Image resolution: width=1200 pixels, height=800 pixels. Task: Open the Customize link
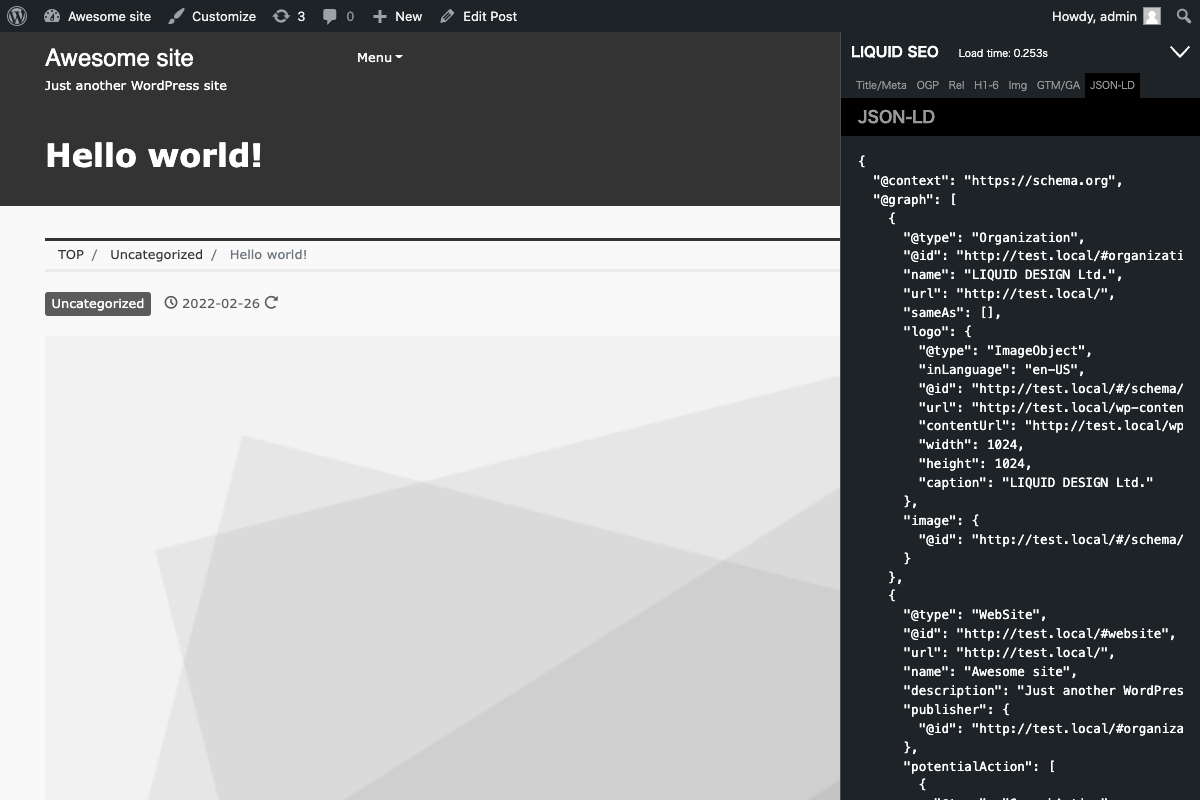[x=212, y=16]
